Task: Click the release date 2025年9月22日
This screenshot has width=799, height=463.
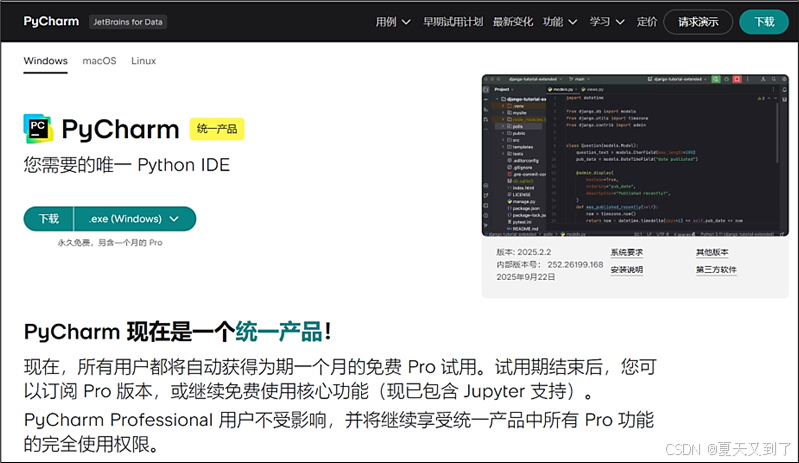Action: (526, 277)
